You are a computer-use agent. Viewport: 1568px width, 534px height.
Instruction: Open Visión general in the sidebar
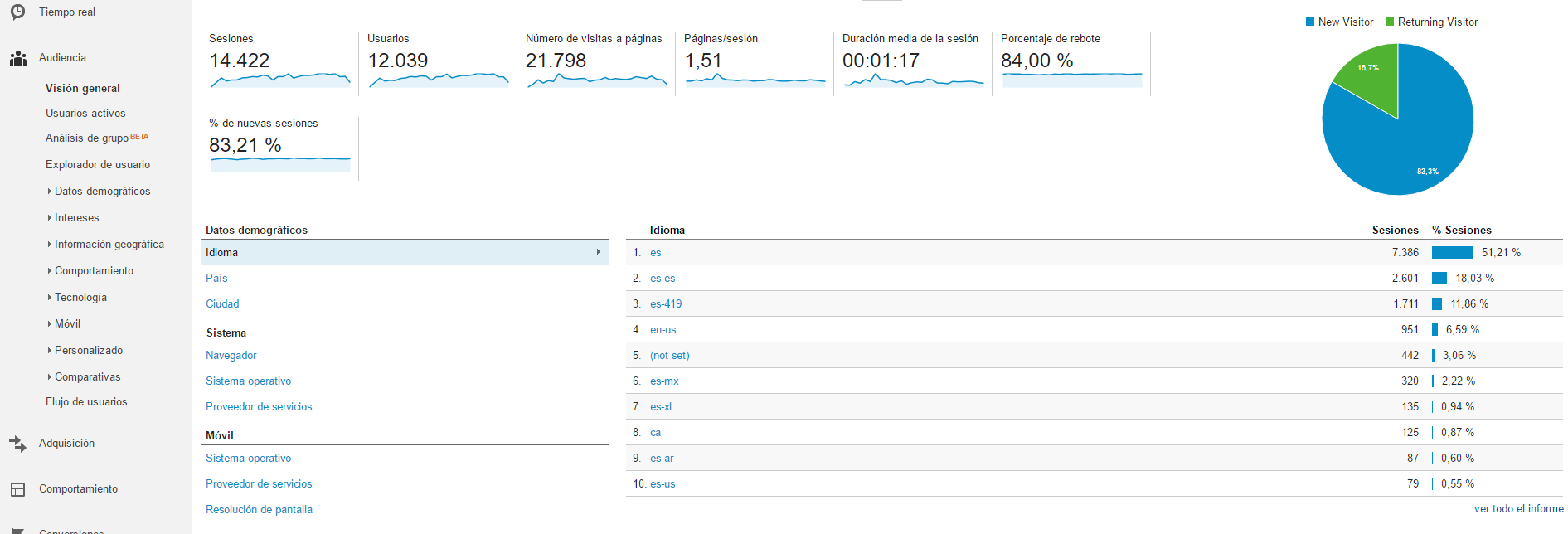(83, 89)
